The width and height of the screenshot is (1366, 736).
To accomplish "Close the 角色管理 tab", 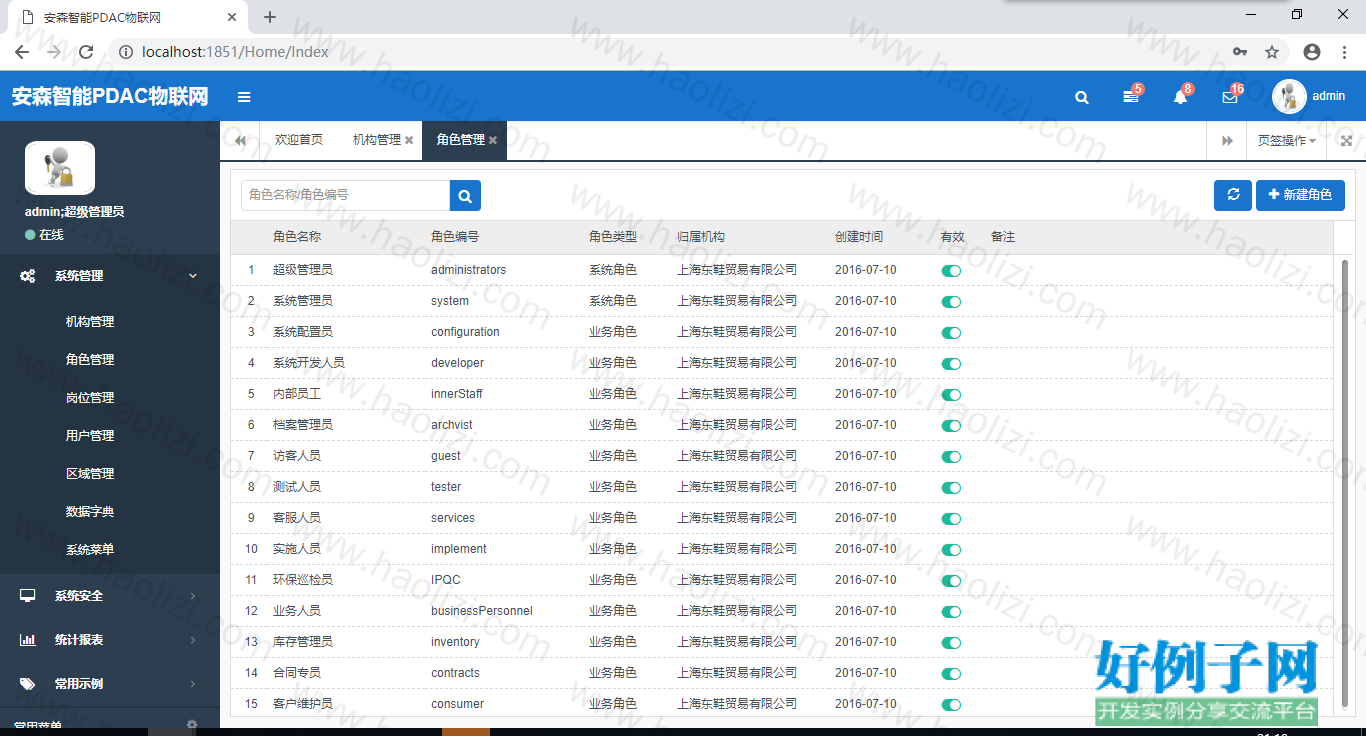I will [493, 141].
